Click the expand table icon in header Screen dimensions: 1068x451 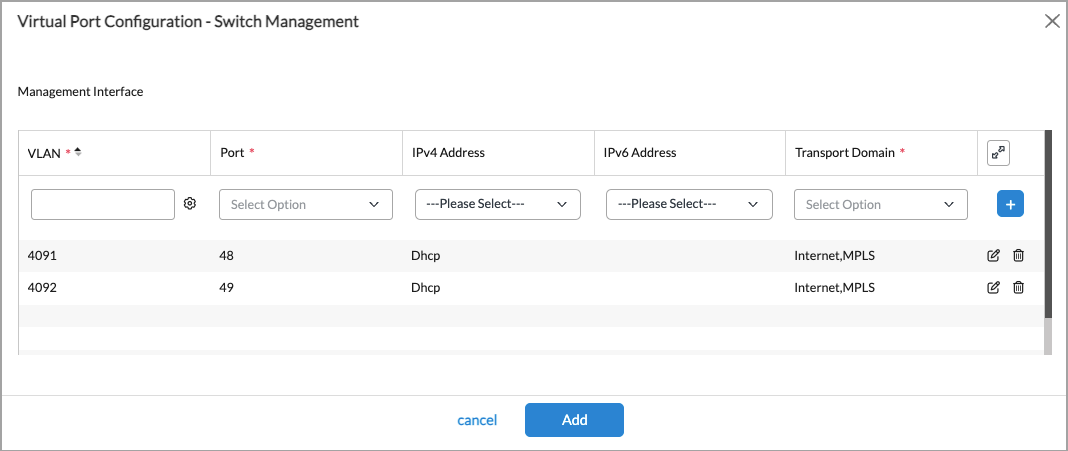click(997, 153)
